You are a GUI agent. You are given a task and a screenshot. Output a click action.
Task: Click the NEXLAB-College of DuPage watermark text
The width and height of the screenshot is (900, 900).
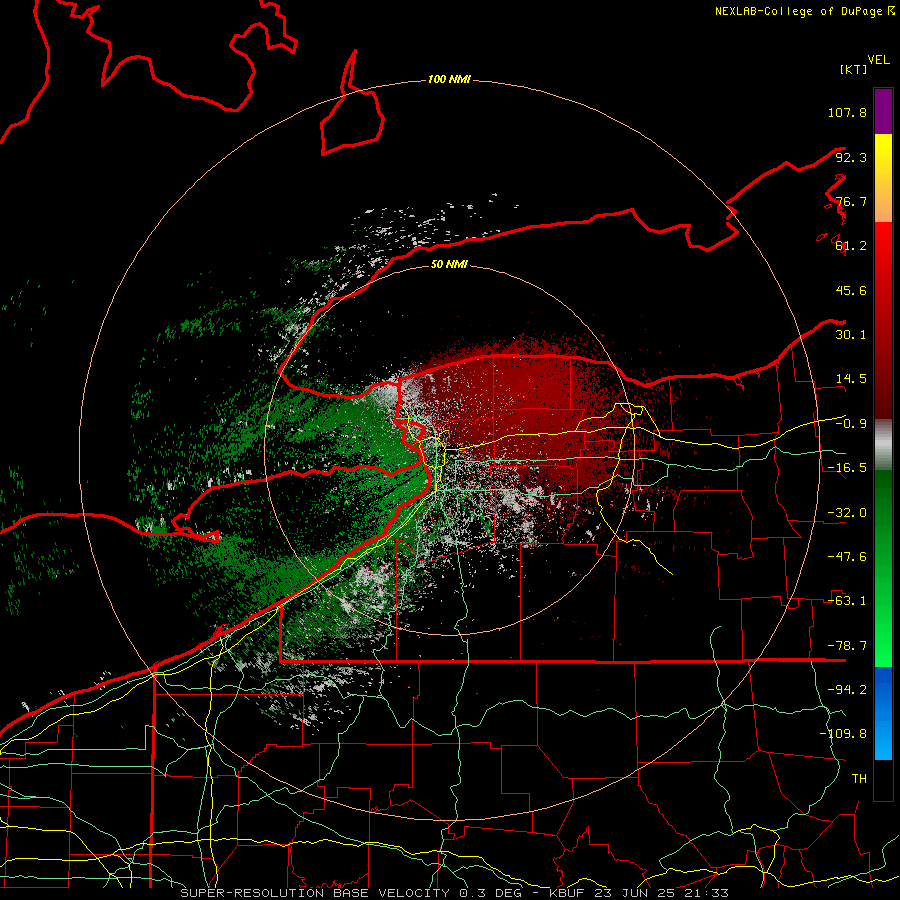804,11
